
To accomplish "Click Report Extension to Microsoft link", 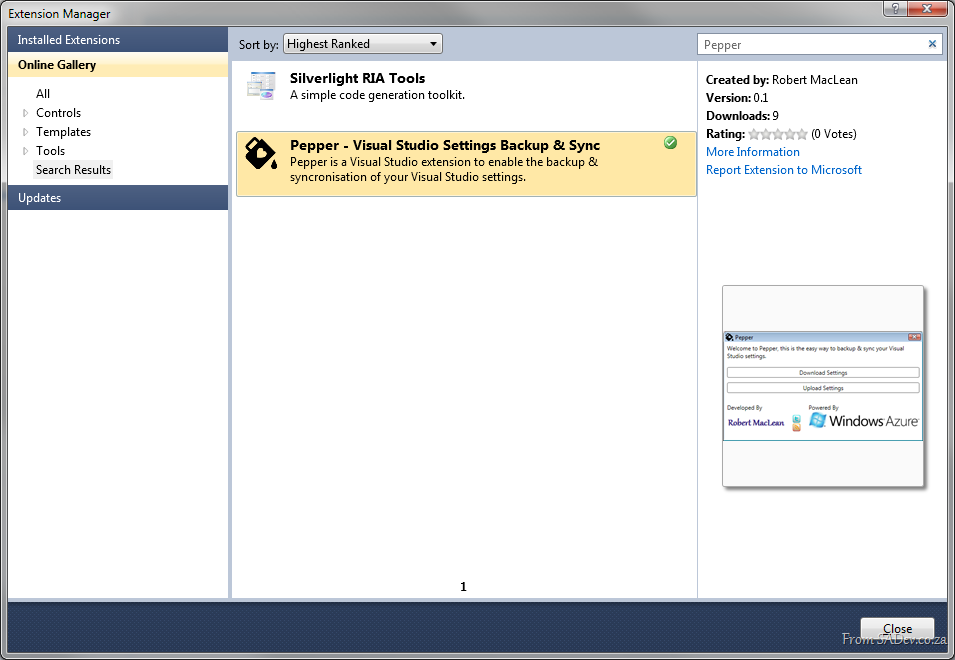I will pyautogui.click(x=784, y=170).
